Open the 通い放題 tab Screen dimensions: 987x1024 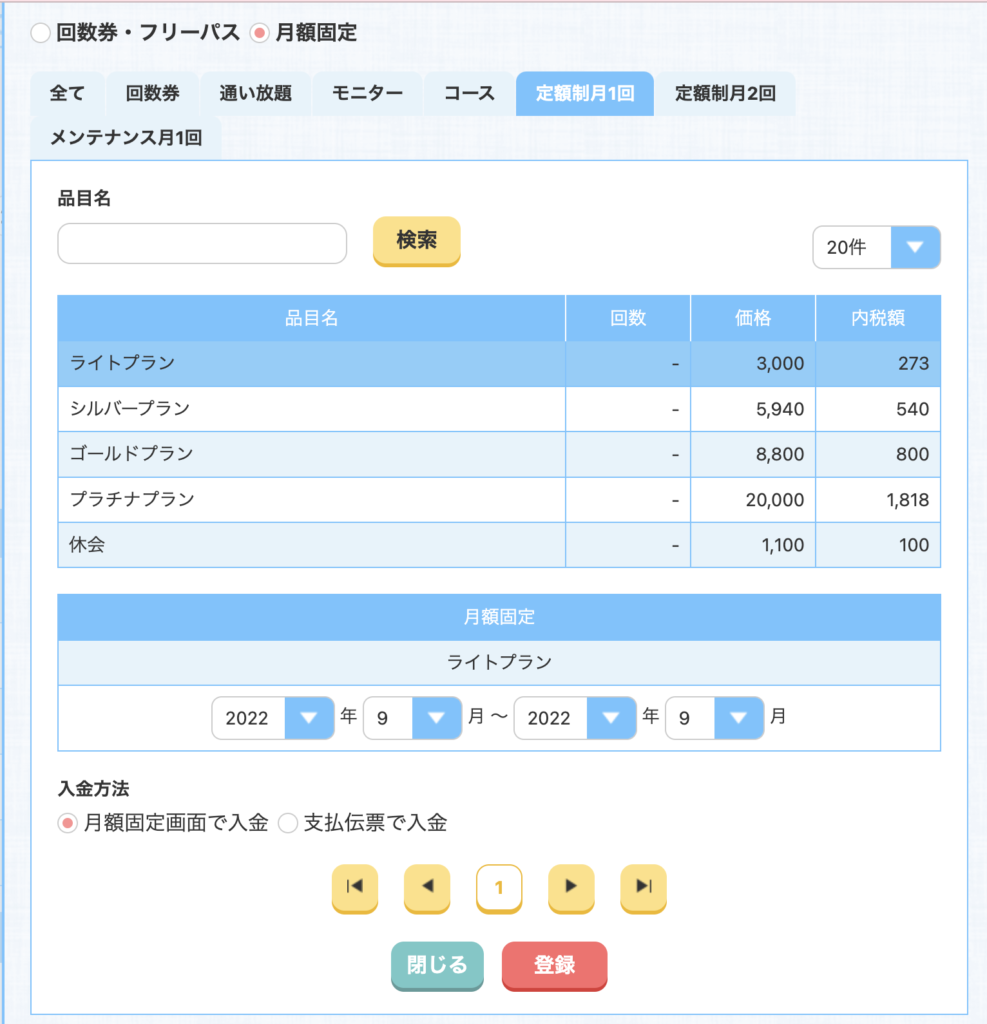coord(256,94)
